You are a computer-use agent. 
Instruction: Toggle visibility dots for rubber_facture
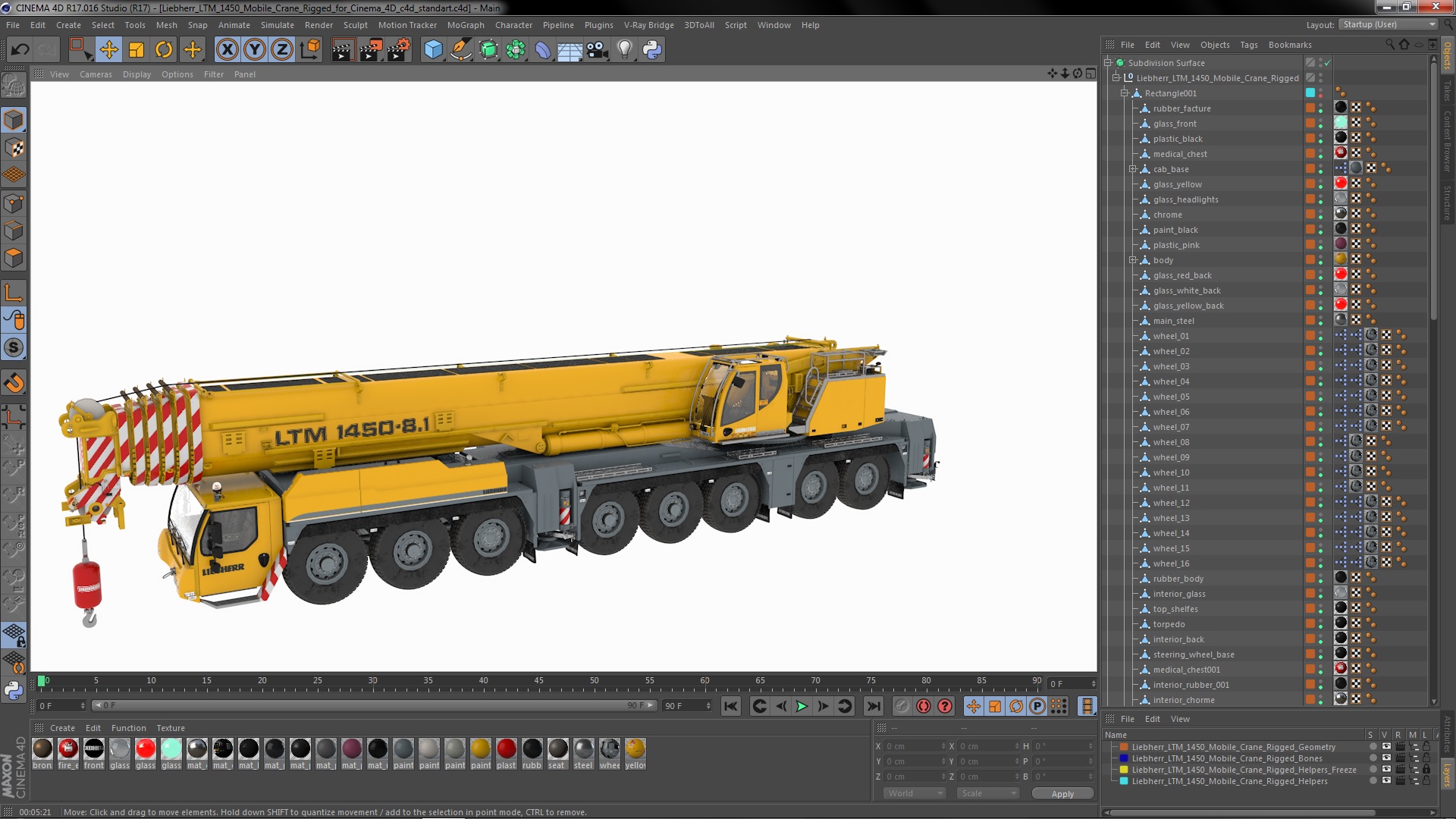pyautogui.click(x=1320, y=108)
